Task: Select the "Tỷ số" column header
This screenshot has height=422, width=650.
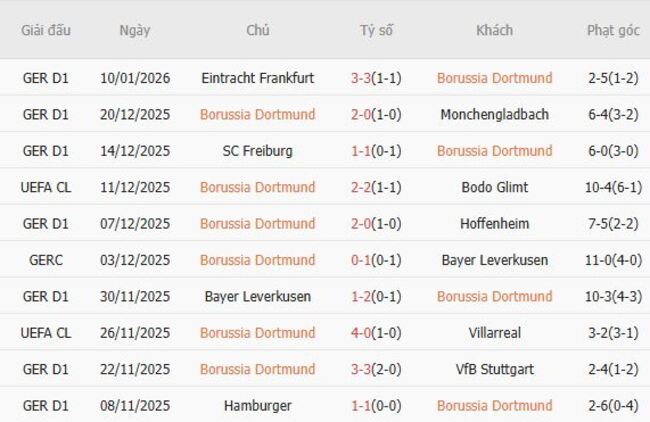Action: pos(376,30)
